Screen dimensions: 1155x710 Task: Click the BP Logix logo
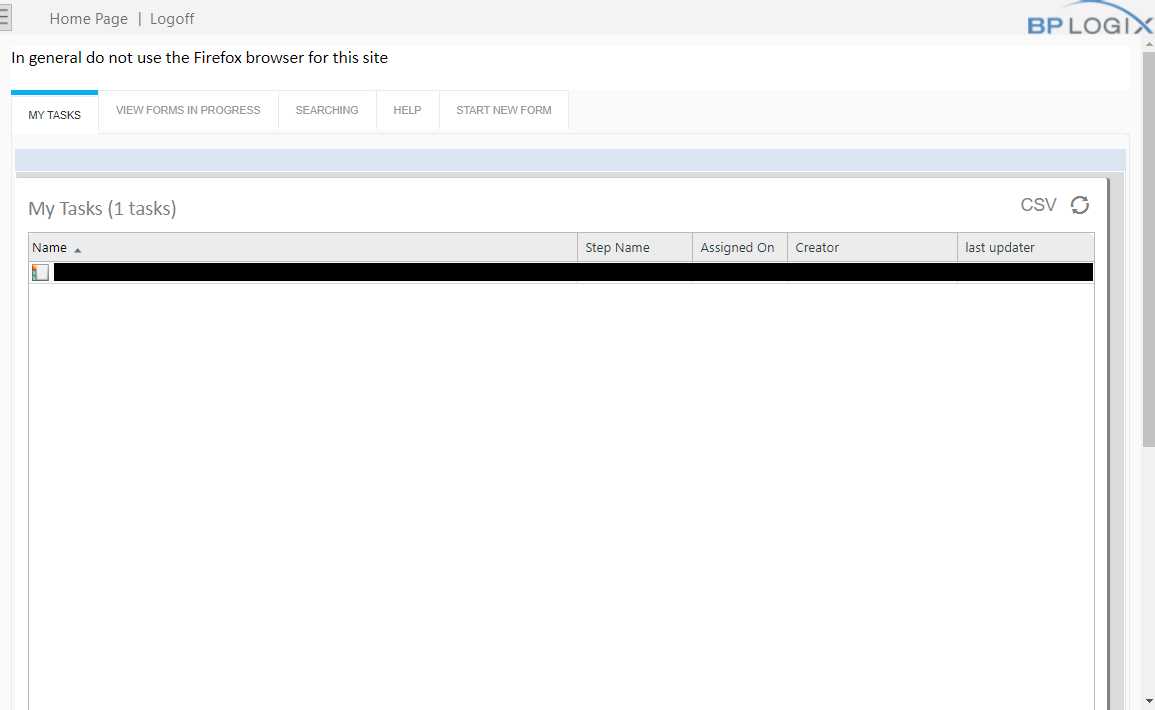pos(1090,22)
